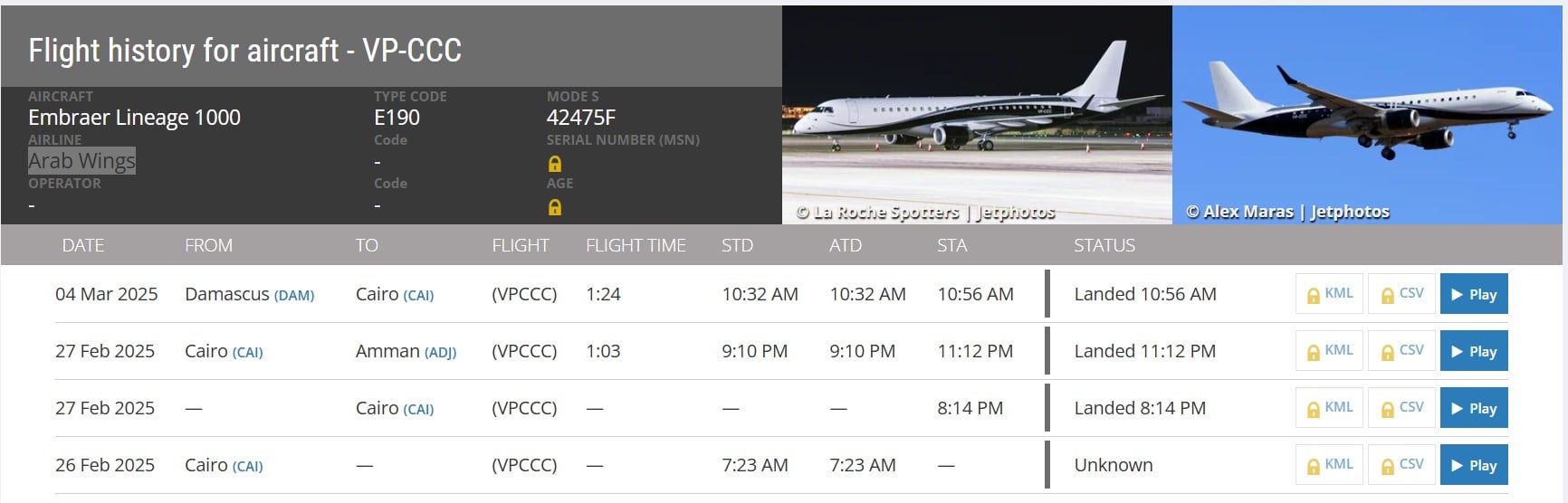Click the locked aircraft age padlock icon
Image resolution: width=1568 pixels, height=503 pixels.
pyautogui.click(x=555, y=207)
